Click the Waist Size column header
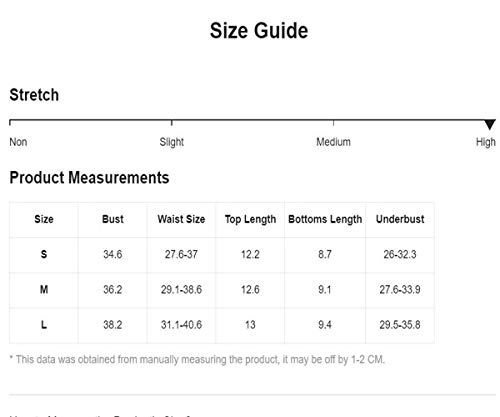This screenshot has width=500, height=417. point(181,219)
